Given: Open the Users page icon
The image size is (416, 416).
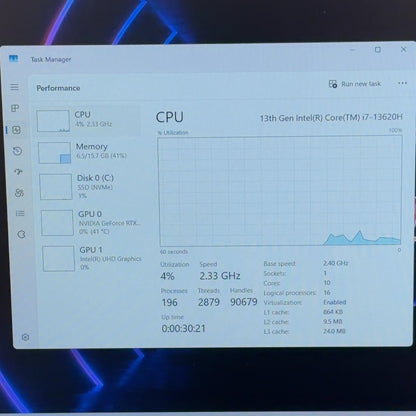Looking at the screenshot, I should coord(19,193).
